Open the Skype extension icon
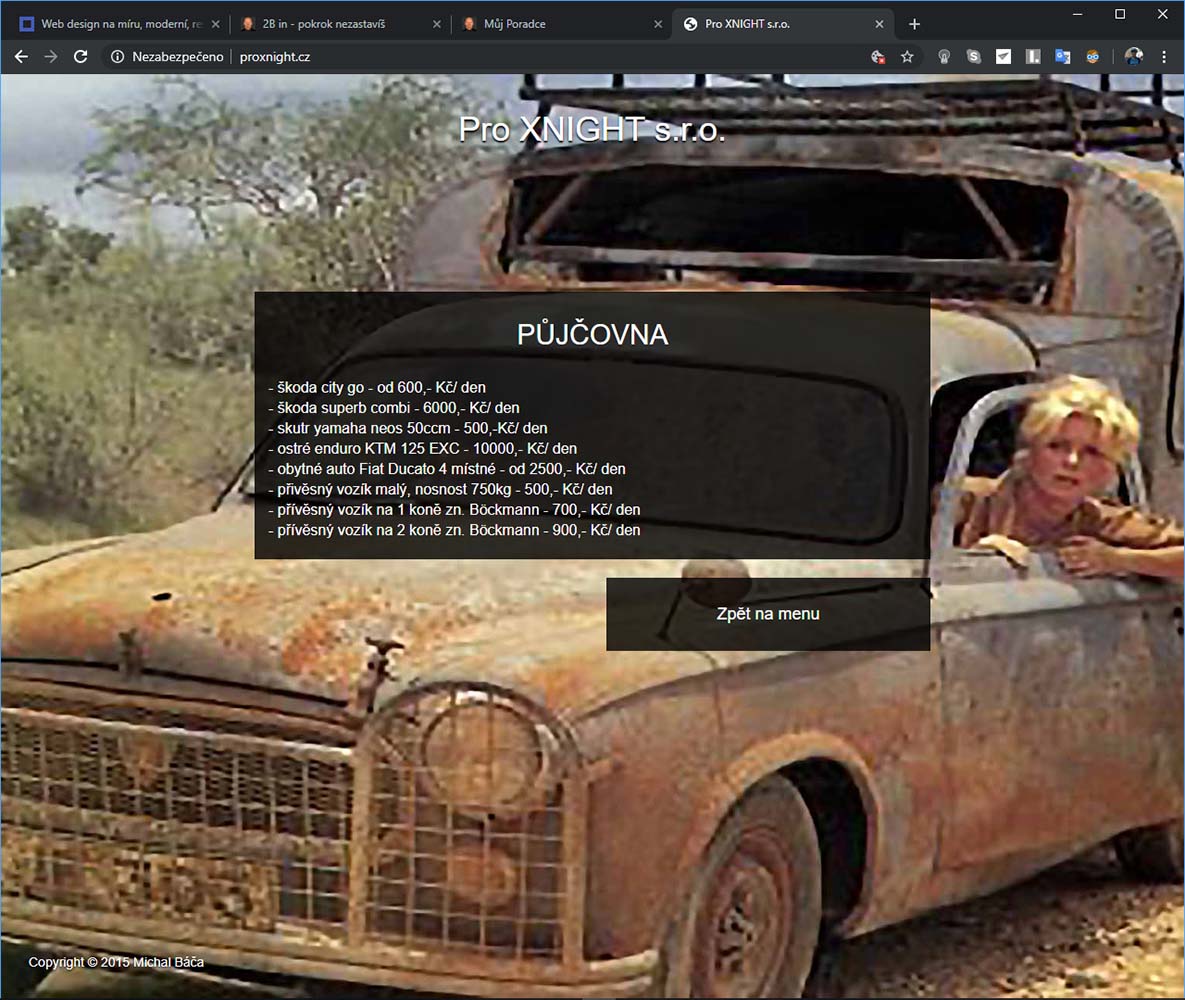This screenshot has height=1000, width=1185. (973, 57)
